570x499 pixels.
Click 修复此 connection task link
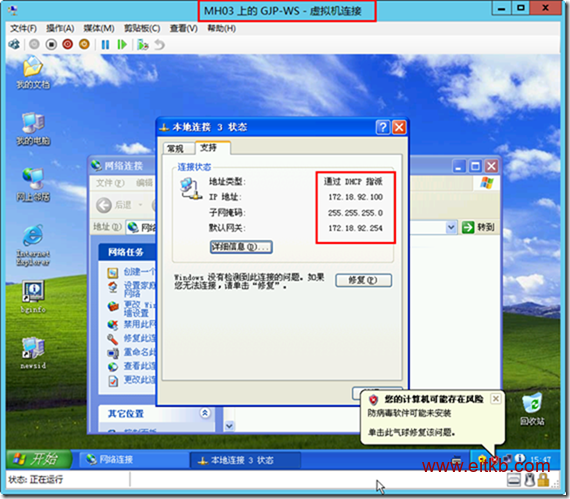click(x=132, y=338)
